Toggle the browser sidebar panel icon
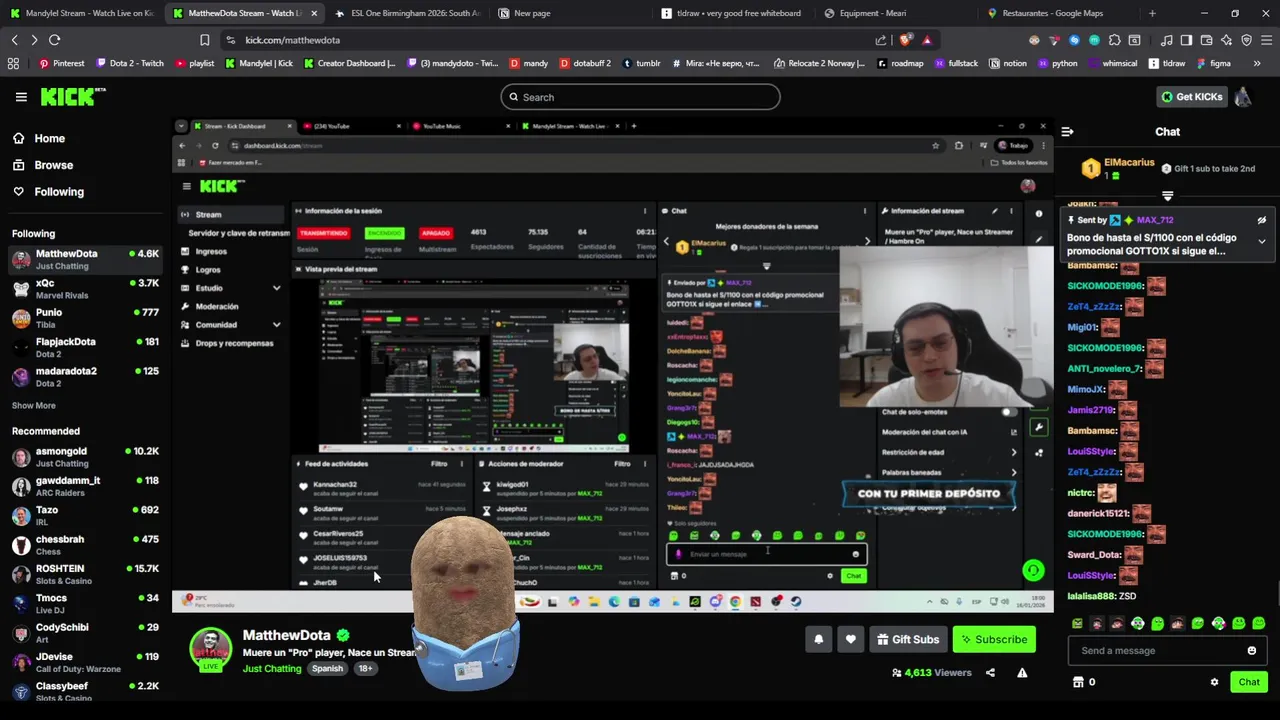The width and height of the screenshot is (1280, 720). [x=1186, y=40]
